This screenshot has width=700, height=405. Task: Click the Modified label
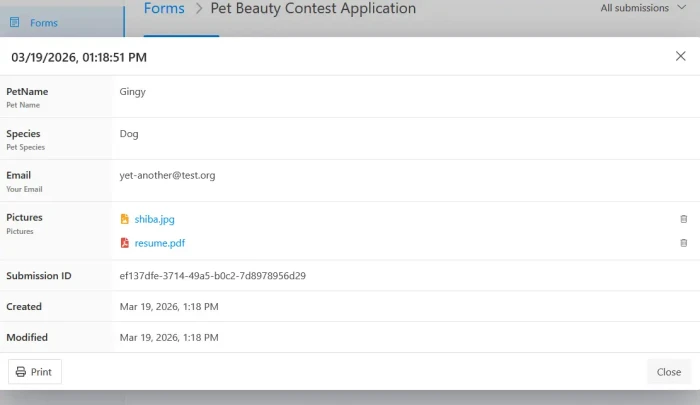(x=27, y=338)
